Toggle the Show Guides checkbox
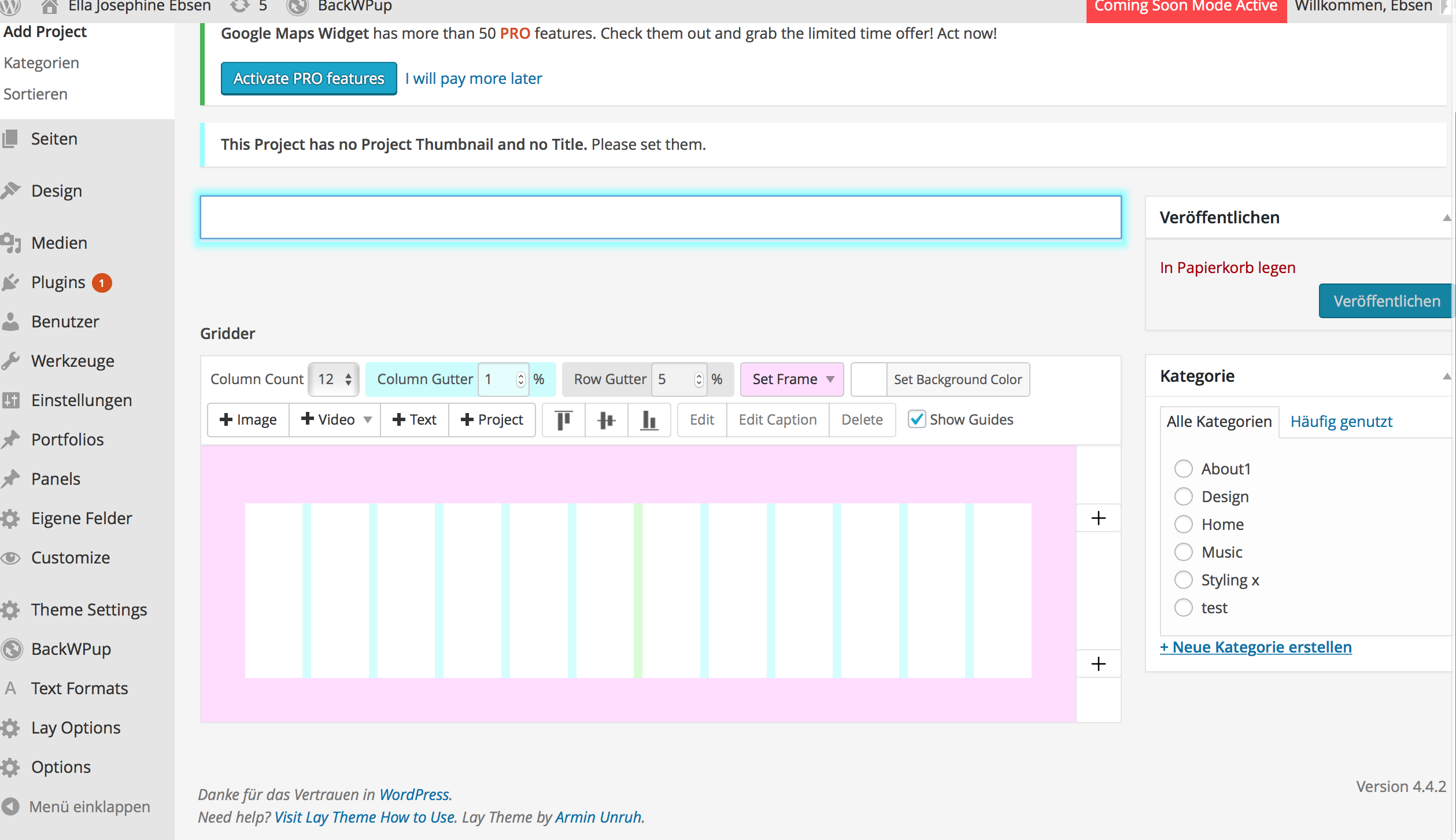This screenshot has width=1456, height=840. (917, 419)
